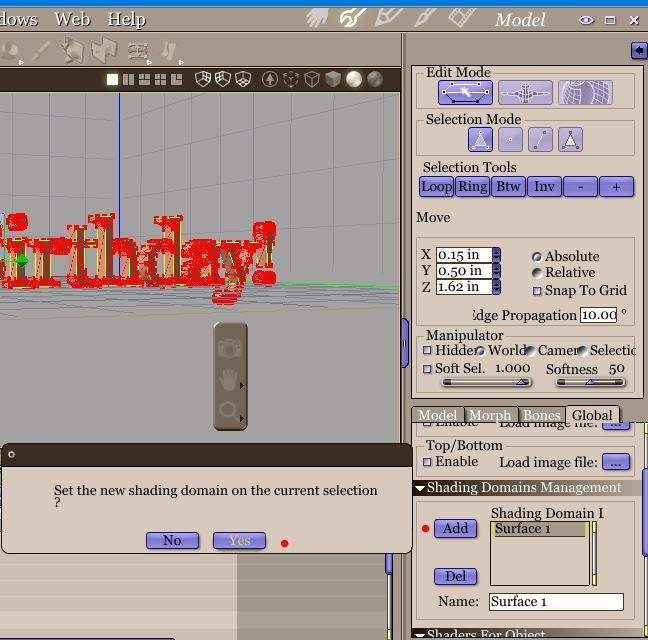The image size is (648, 640).
Task: Switch to the Morph tab
Action: click(490, 414)
